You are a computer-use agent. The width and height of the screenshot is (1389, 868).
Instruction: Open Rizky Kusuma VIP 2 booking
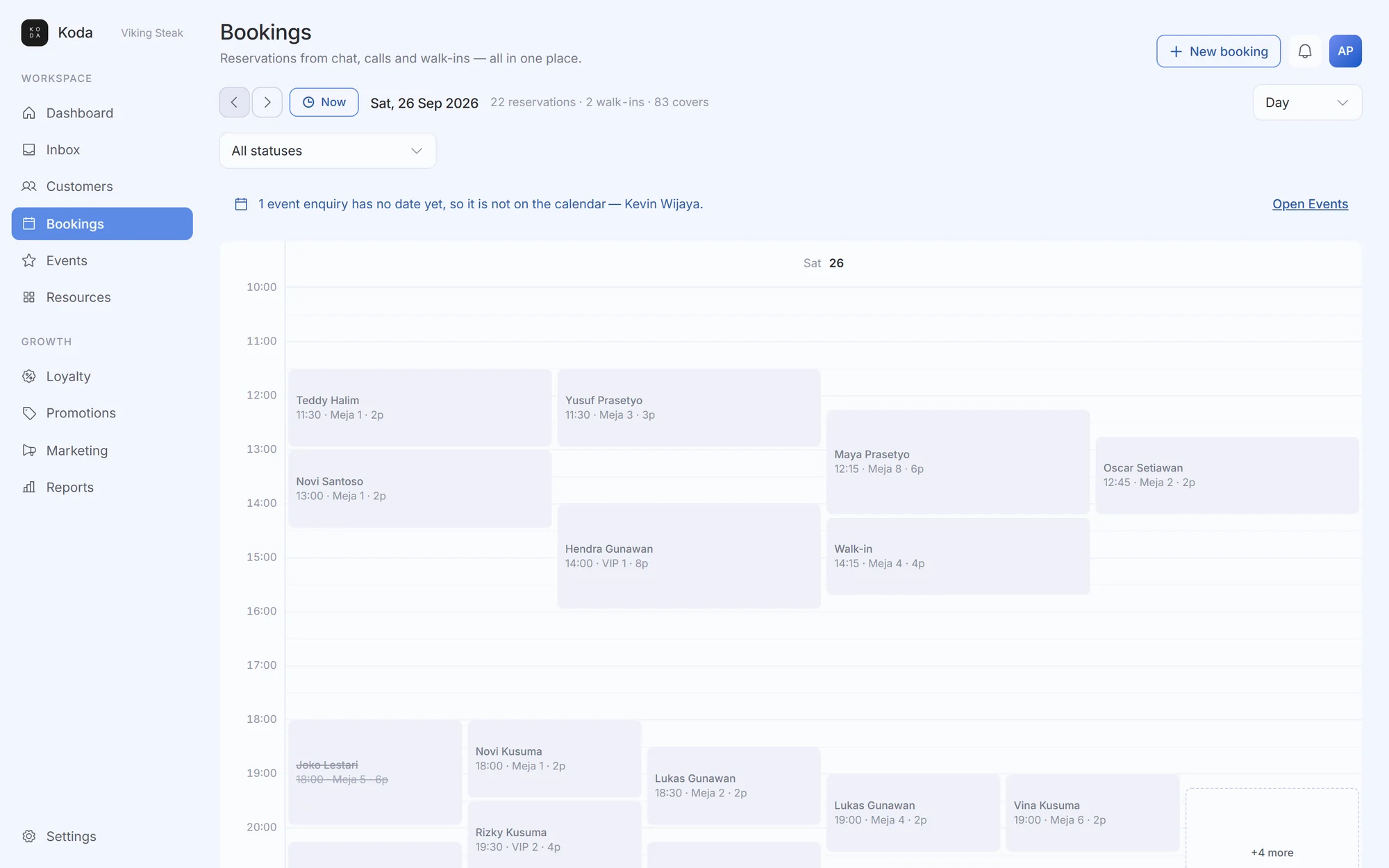coord(554,835)
